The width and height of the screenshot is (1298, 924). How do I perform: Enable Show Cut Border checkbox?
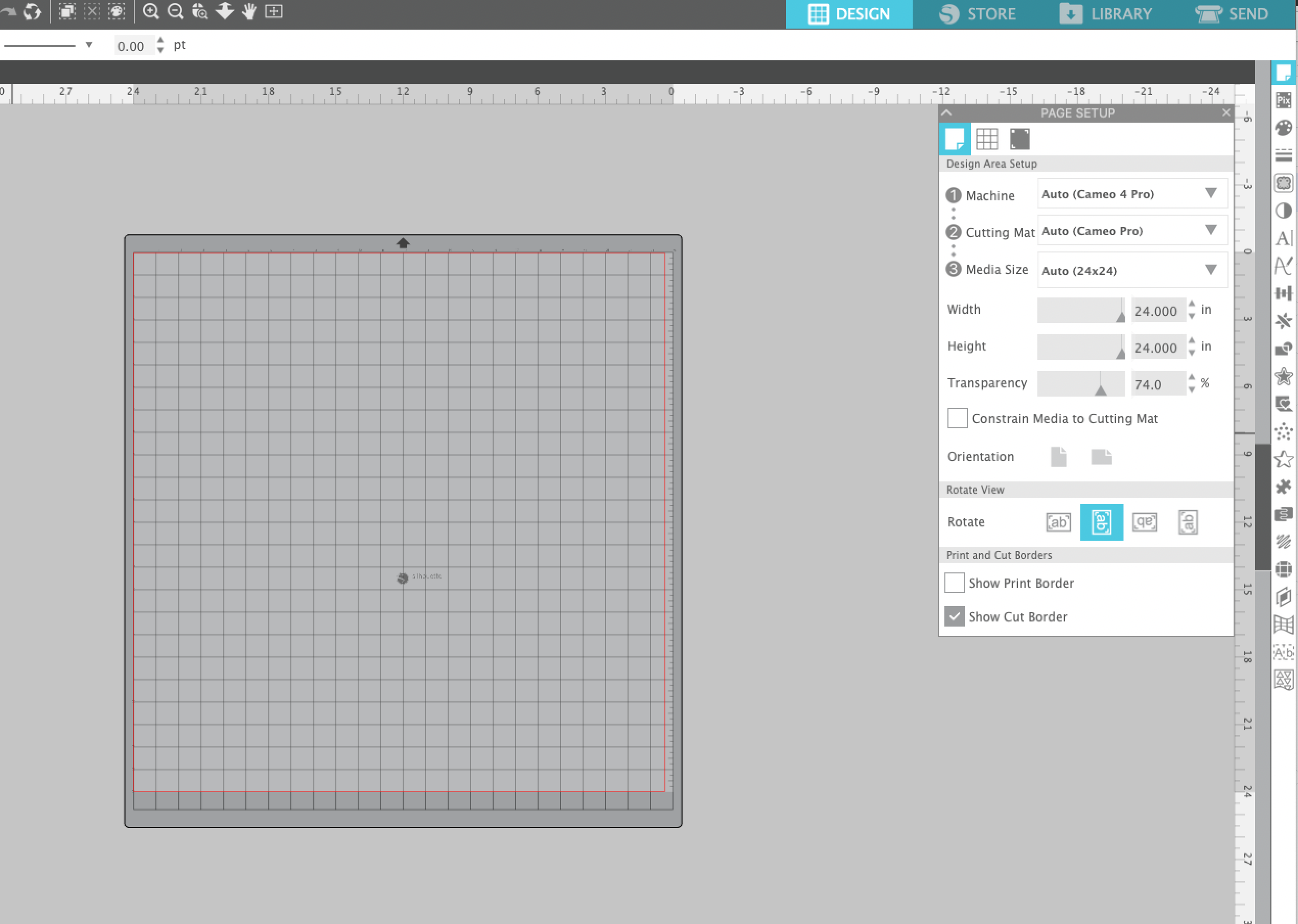click(x=955, y=616)
